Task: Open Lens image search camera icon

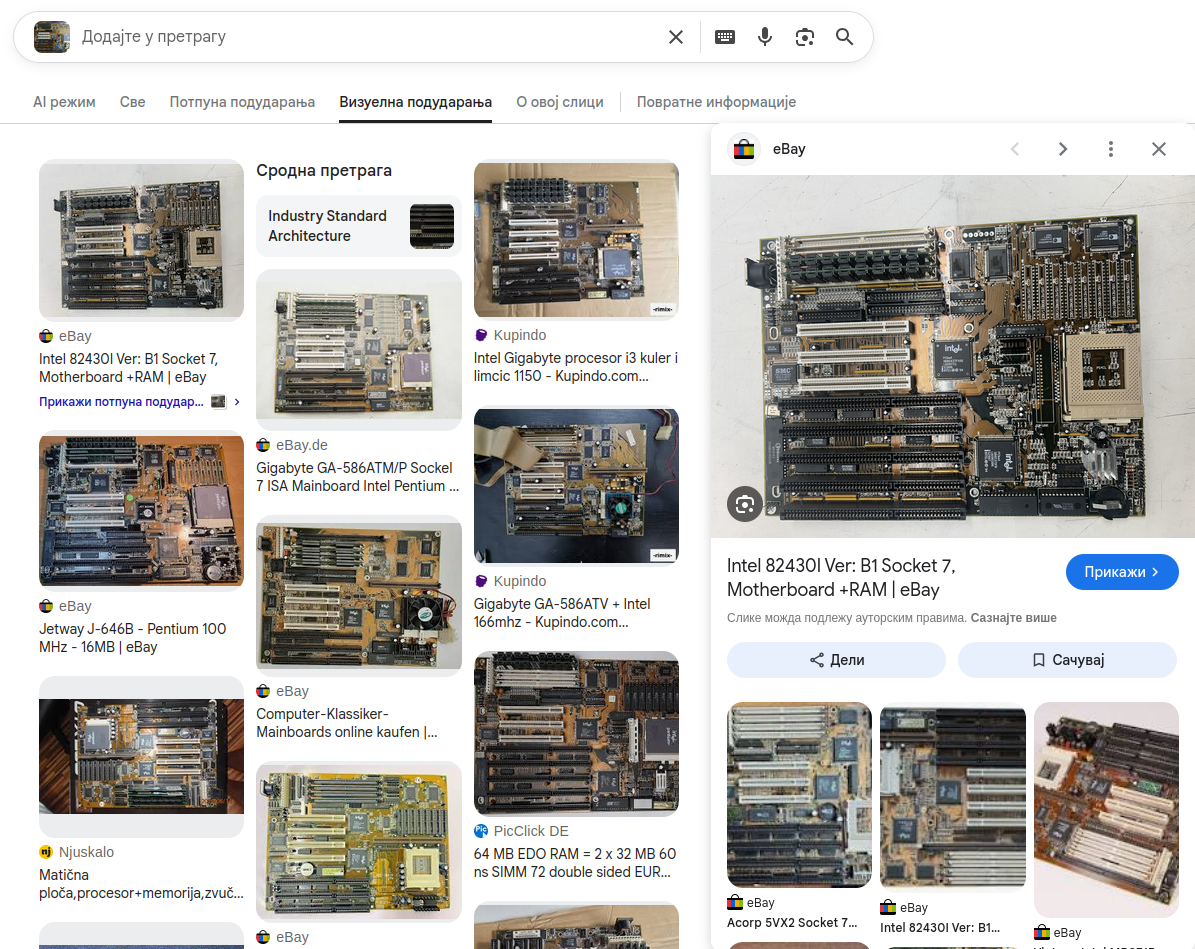Action: pyautogui.click(x=805, y=37)
